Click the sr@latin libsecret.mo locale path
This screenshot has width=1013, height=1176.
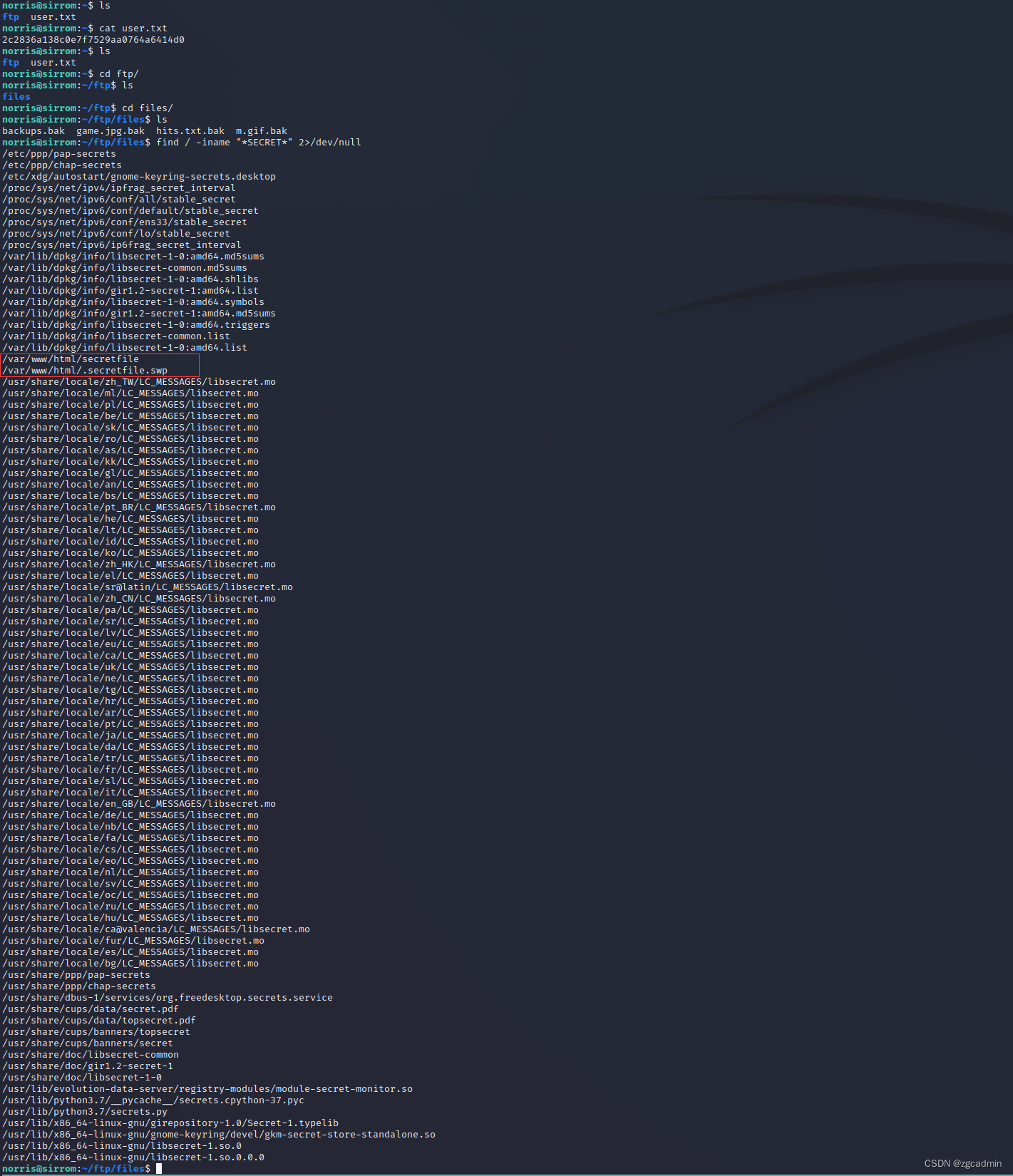click(x=148, y=587)
